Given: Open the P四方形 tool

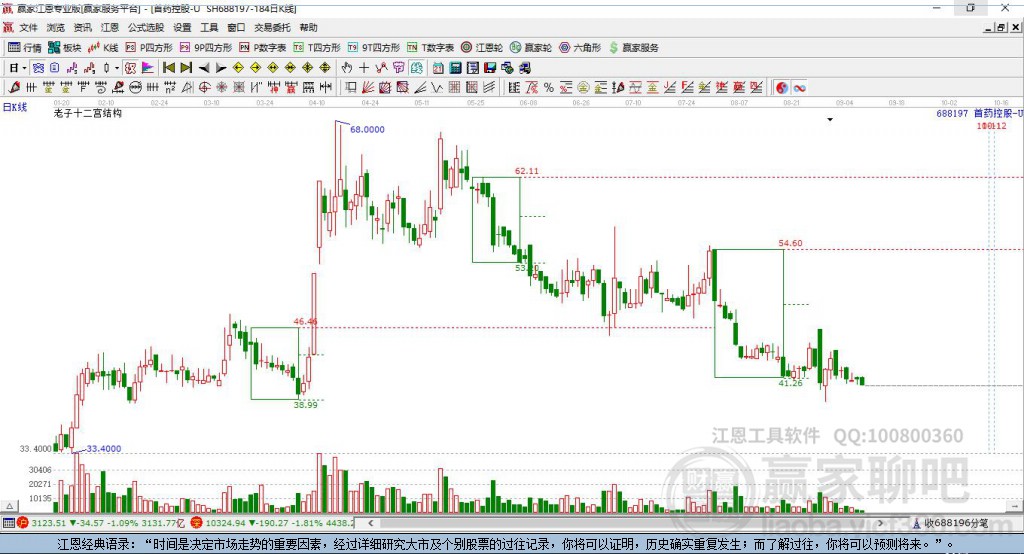Looking at the screenshot, I should (149, 48).
